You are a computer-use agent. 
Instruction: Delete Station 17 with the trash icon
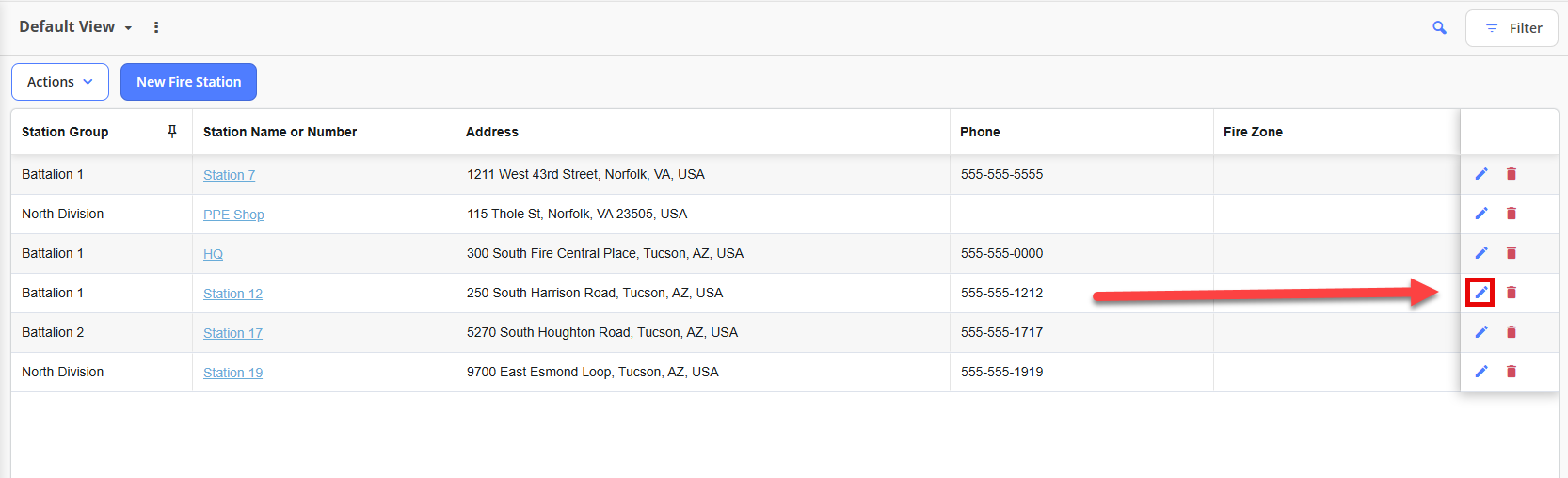tap(1512, 332)
